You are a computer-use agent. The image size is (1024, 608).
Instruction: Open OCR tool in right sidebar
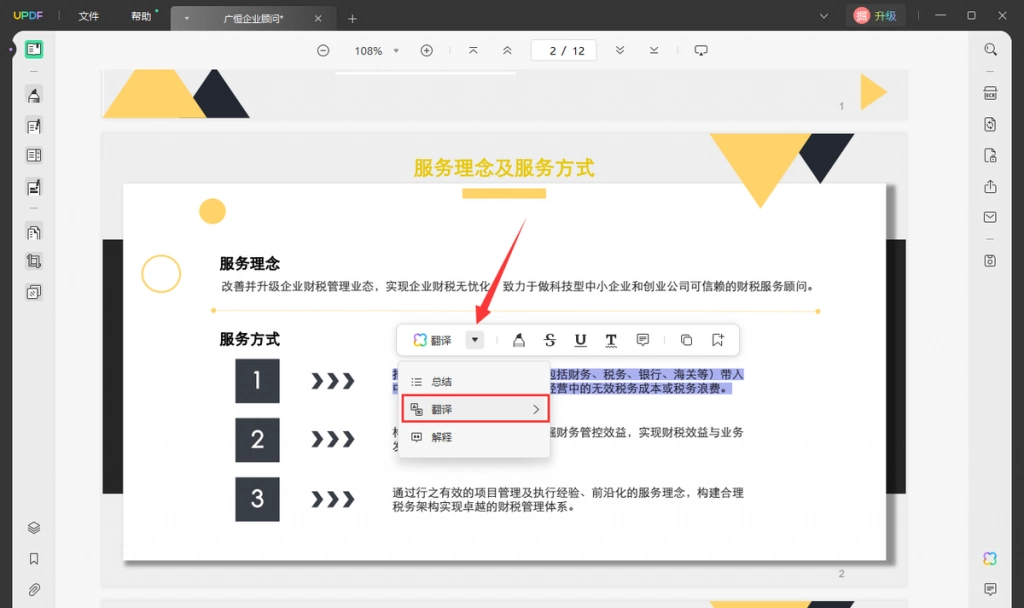(x=990, y=93)
